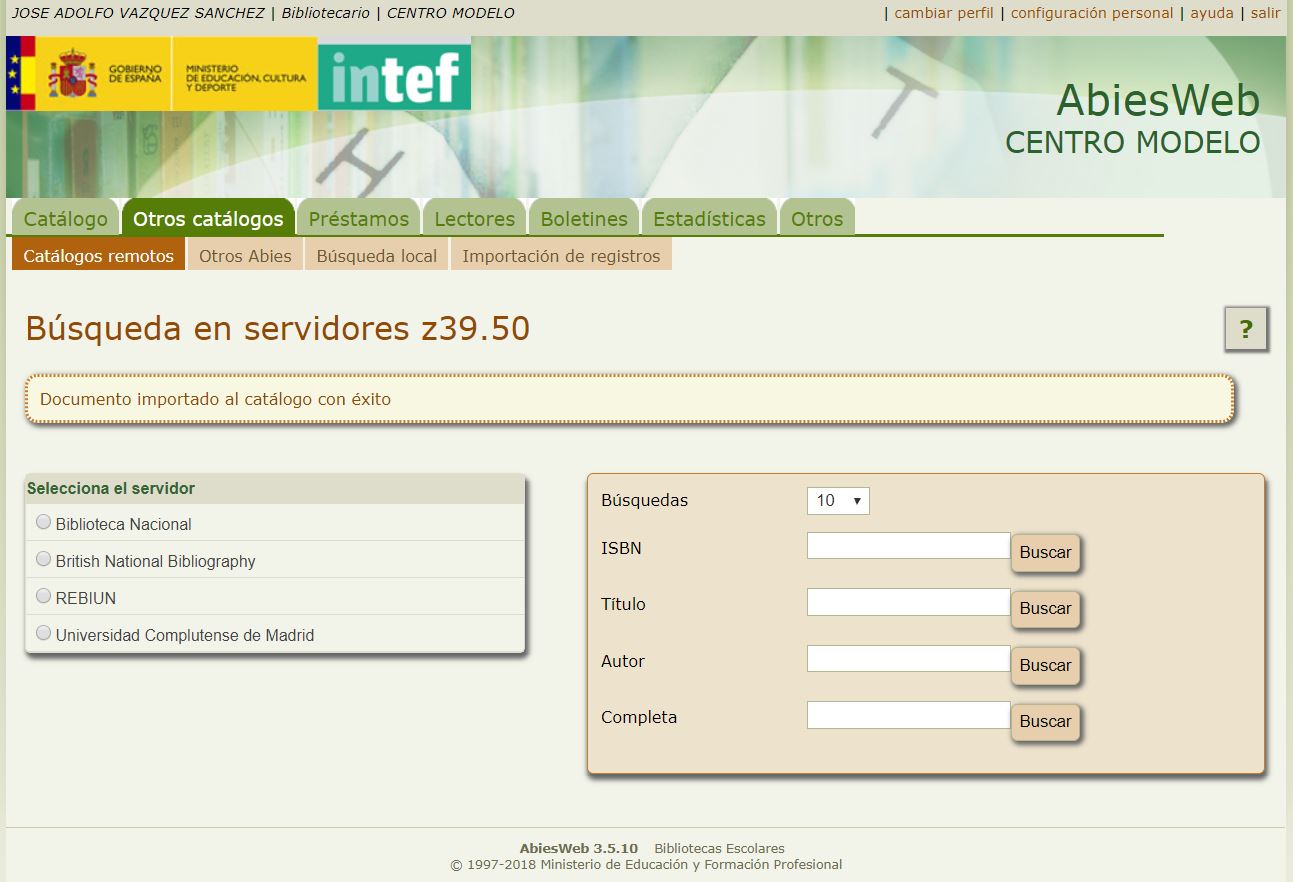
Task: Switch to the Otros catálogos tab
Action: (x=208, y=219)
